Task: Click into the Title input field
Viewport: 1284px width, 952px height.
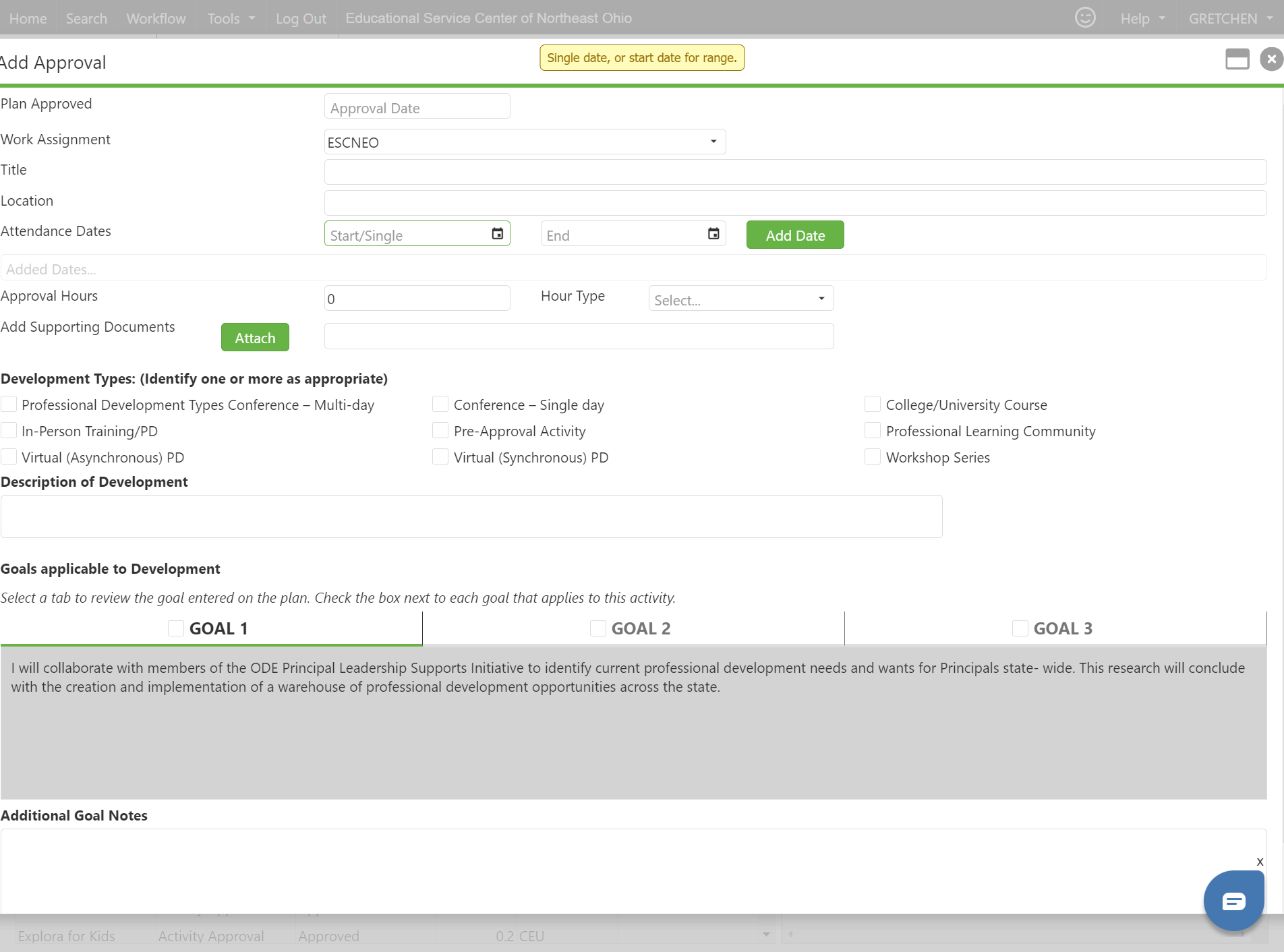Action: tap(795, 172)
